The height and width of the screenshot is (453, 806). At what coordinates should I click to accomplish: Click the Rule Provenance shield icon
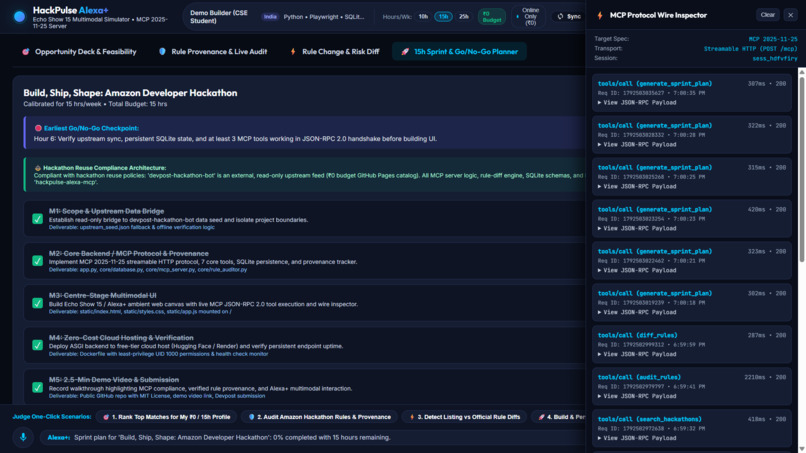point(162,51)
